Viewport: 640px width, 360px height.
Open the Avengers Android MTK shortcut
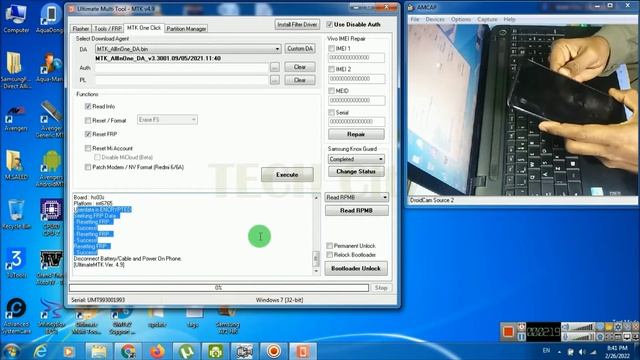51,168
